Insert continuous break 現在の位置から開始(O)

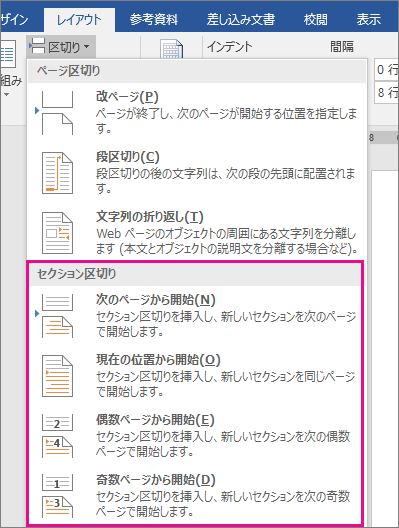point(195,375)
